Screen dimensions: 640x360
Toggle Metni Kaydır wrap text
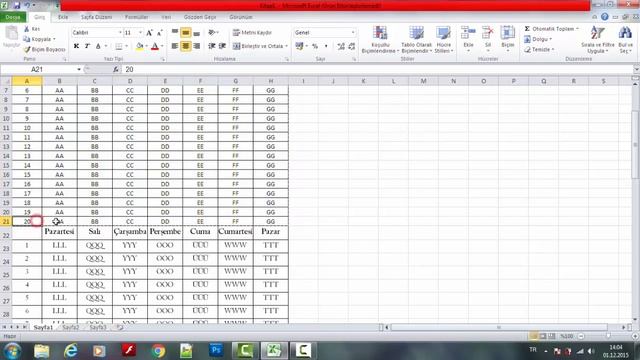click(252, 32)
